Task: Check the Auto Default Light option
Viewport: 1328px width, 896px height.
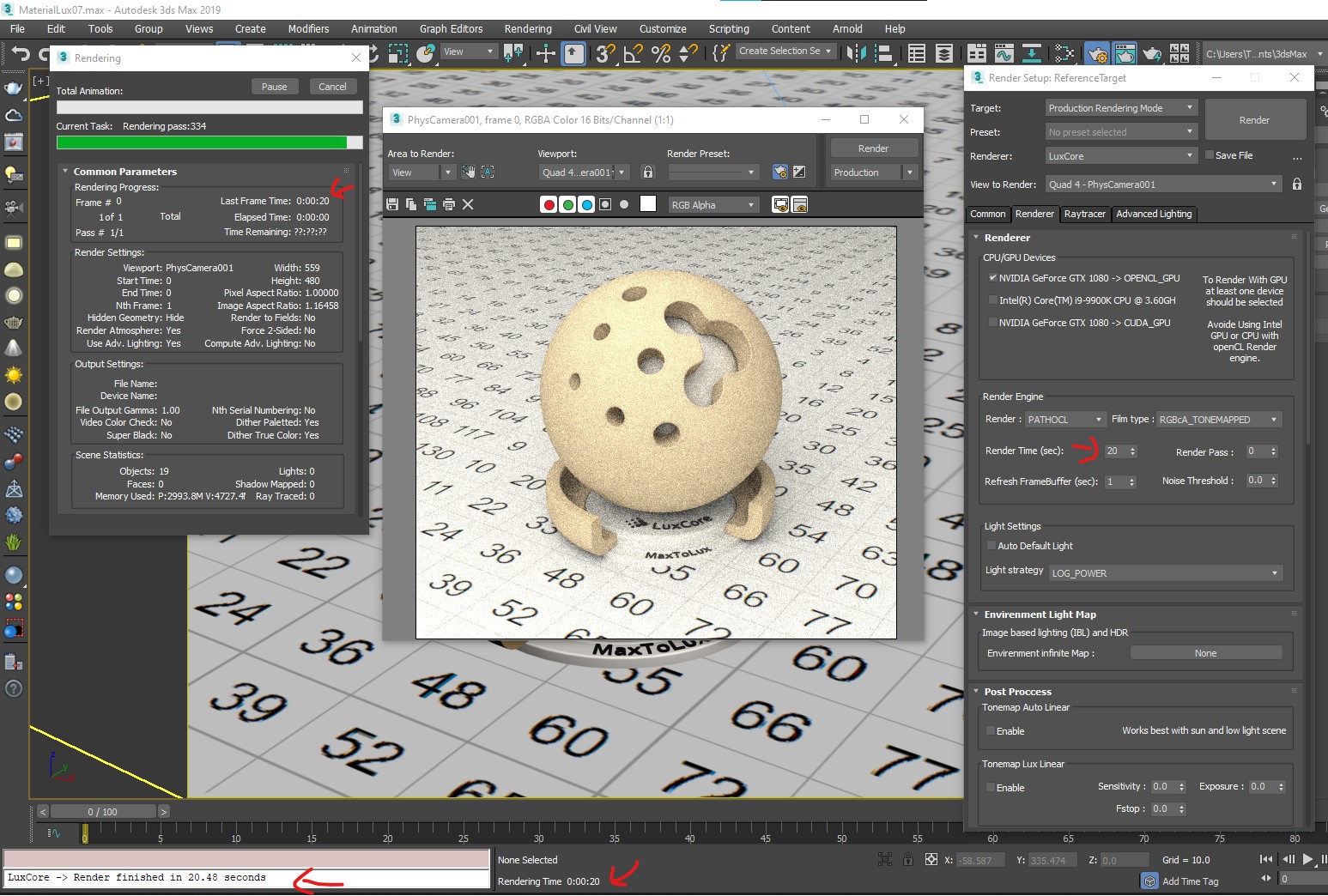Action: 991,546
